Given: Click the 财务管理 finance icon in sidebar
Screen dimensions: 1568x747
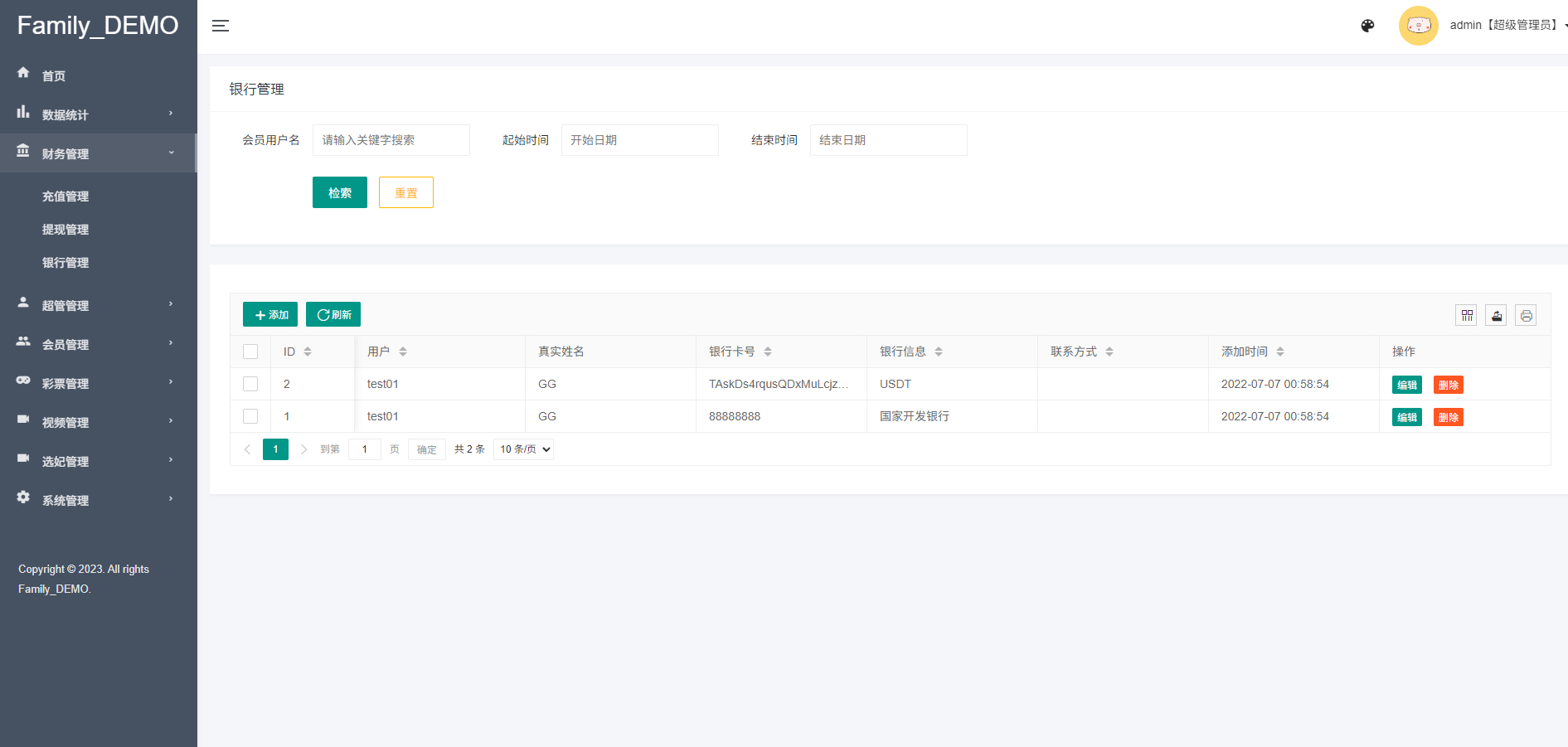Looking at the screenshot, I should point(23,153).
